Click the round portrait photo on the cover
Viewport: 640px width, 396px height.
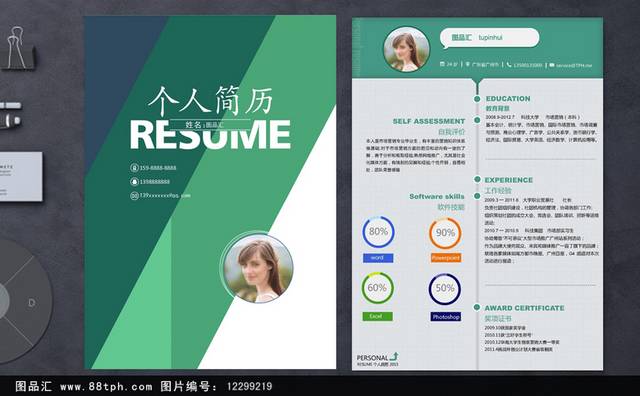point(258,268)
